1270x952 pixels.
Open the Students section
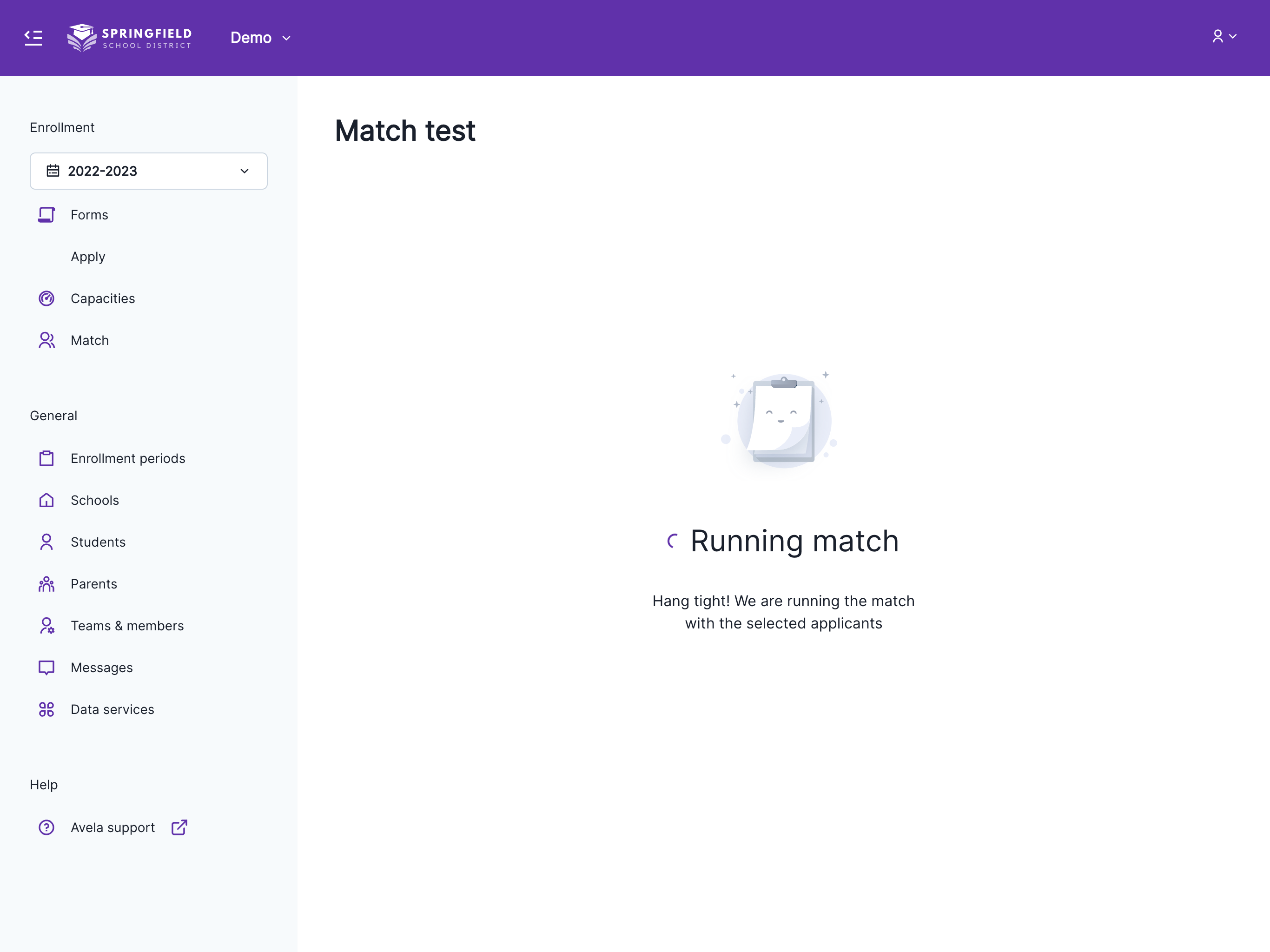point(98,542)
